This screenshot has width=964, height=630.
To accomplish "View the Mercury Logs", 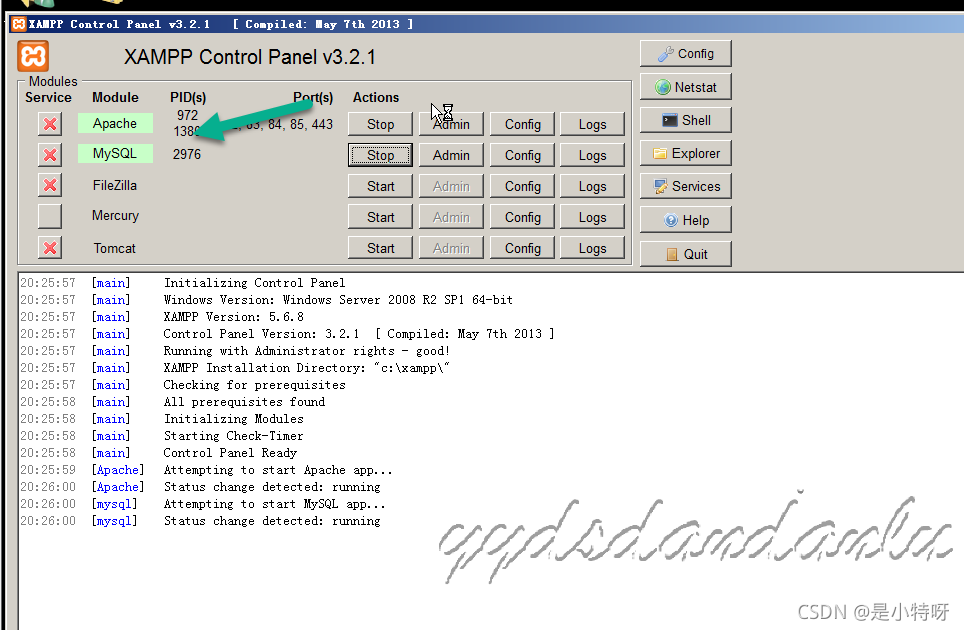I will [592, 217].
